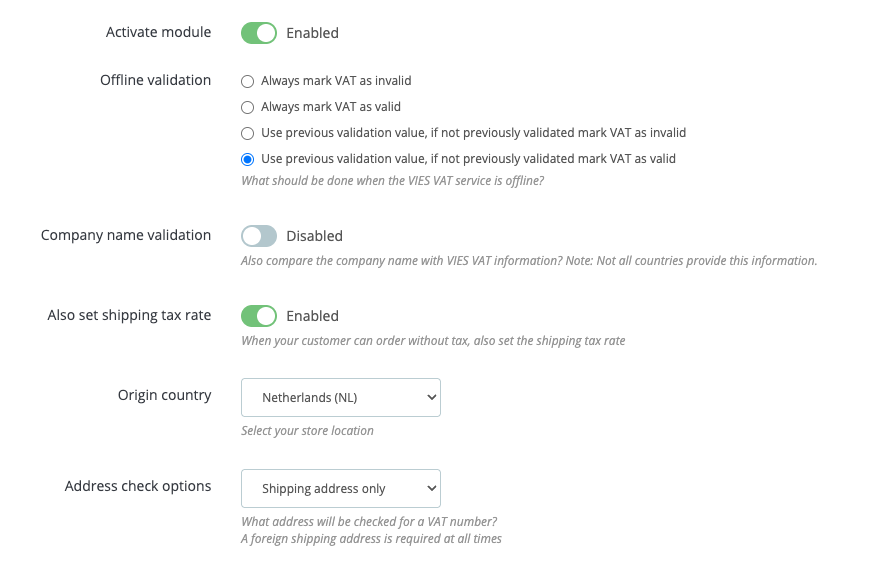Enable the Company name validation switch
Image resolution: width=887 pixels, height=567 pixels.
pyautogui.click(x=259, y=236)
